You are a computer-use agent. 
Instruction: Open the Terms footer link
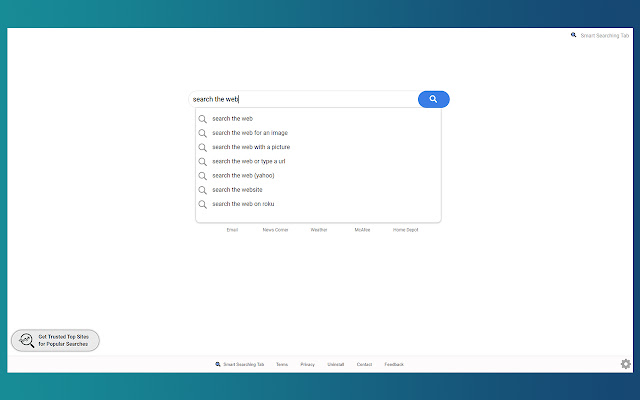click(x=282, y=364)
